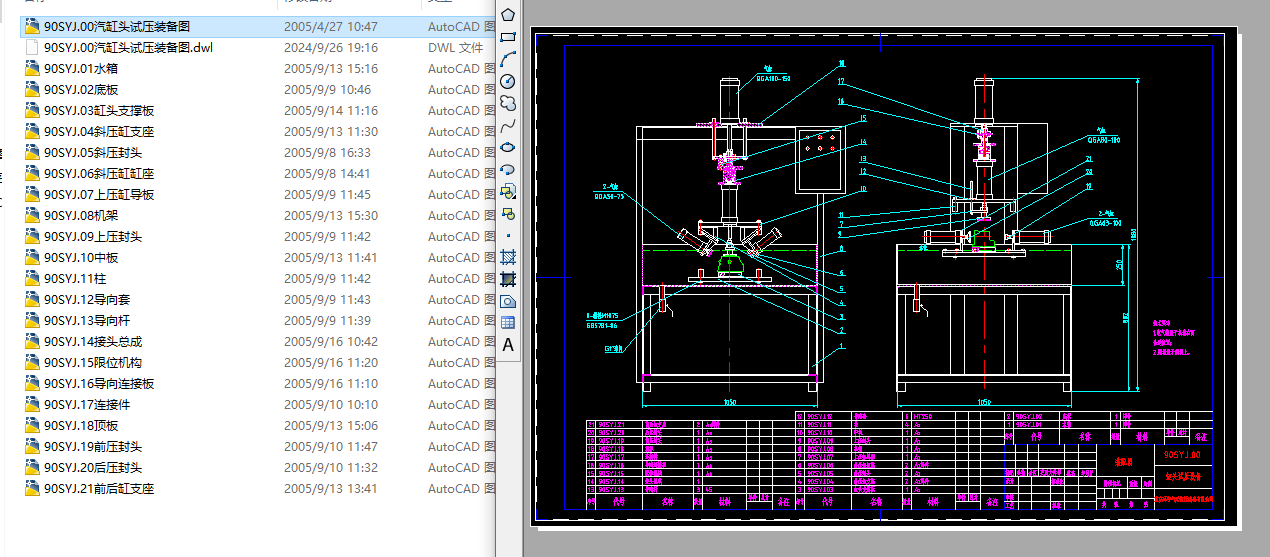The width and height of the screenshot is (1270, 557).
Task: Activate the Ellipse tool
Action: coord(508,147)
